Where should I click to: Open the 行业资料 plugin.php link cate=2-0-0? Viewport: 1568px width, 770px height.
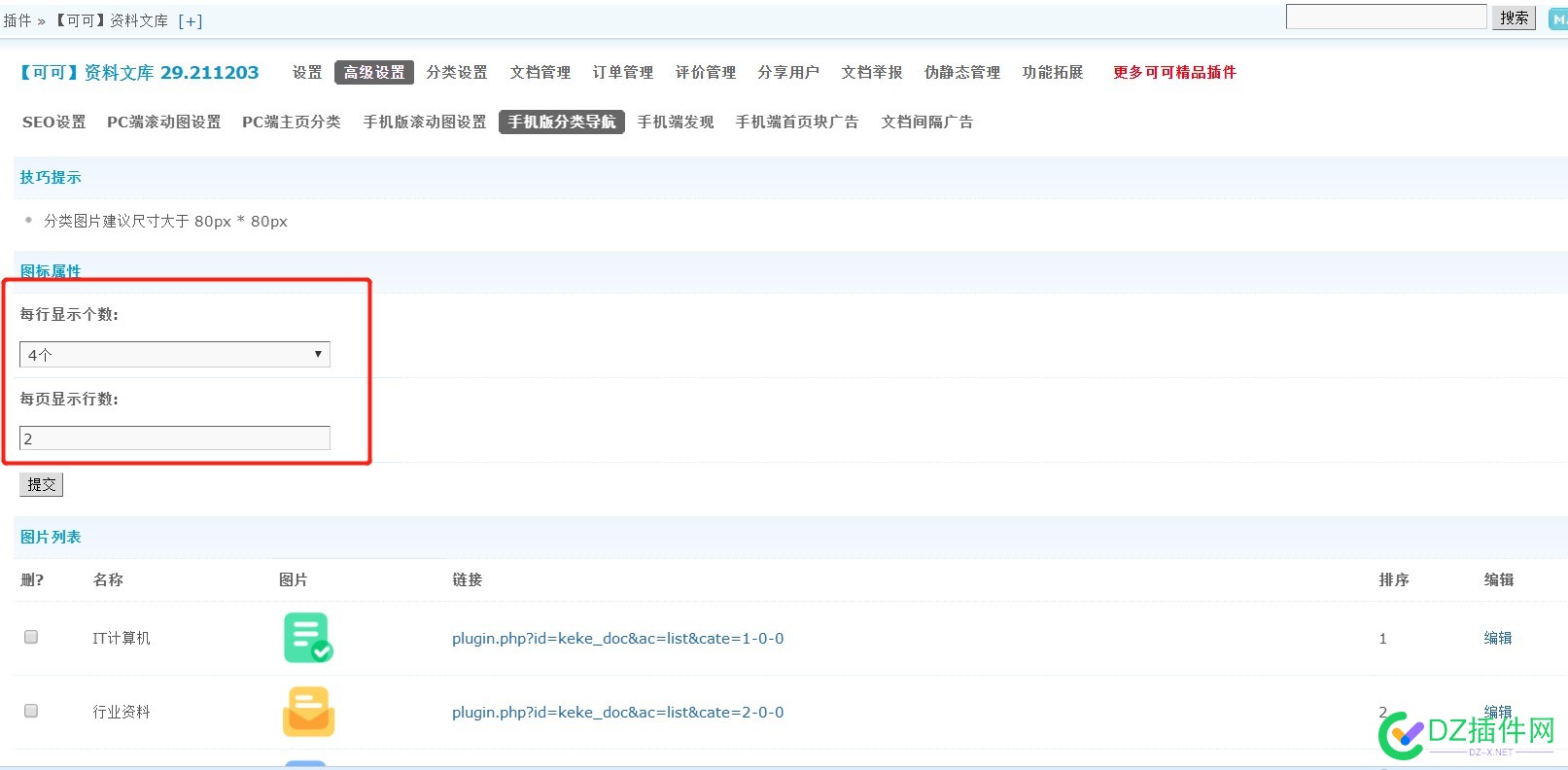618,713
